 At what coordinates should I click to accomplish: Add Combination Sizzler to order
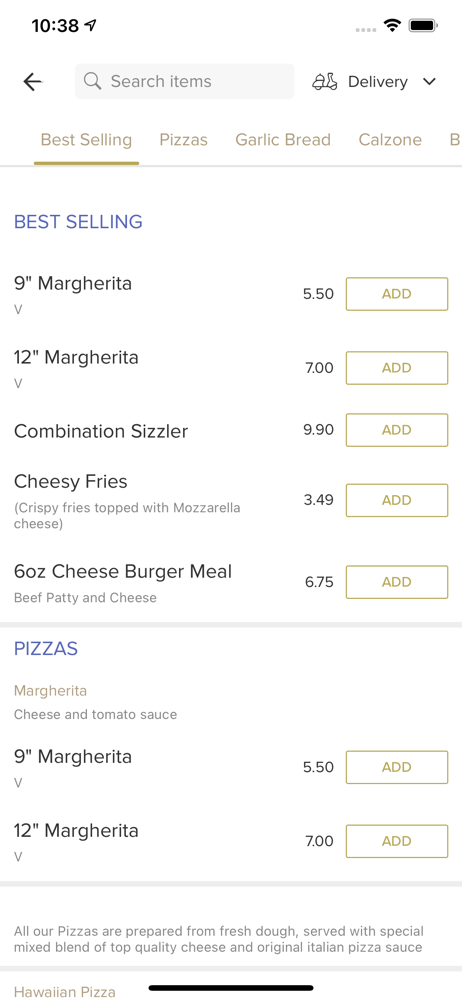[x=397, y=430]
